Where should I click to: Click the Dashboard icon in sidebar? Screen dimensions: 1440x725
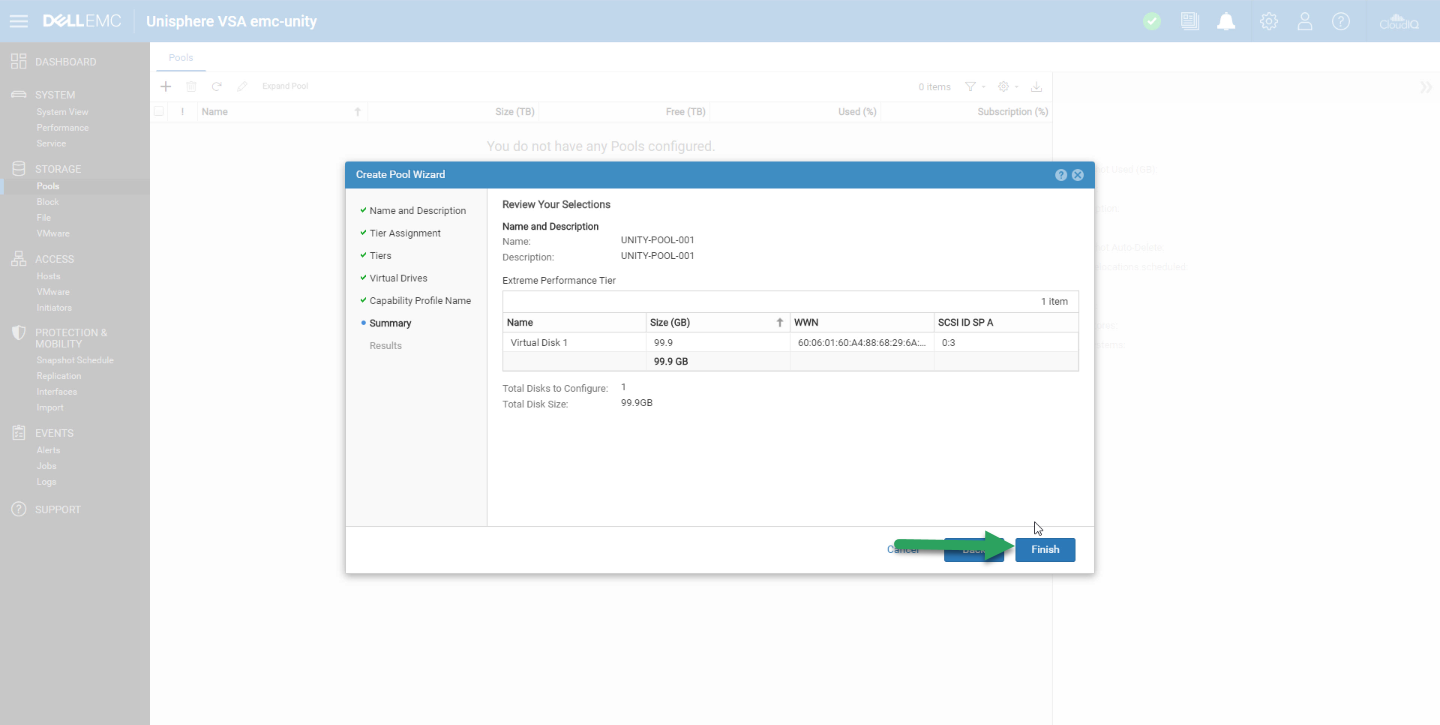point(18,61)
